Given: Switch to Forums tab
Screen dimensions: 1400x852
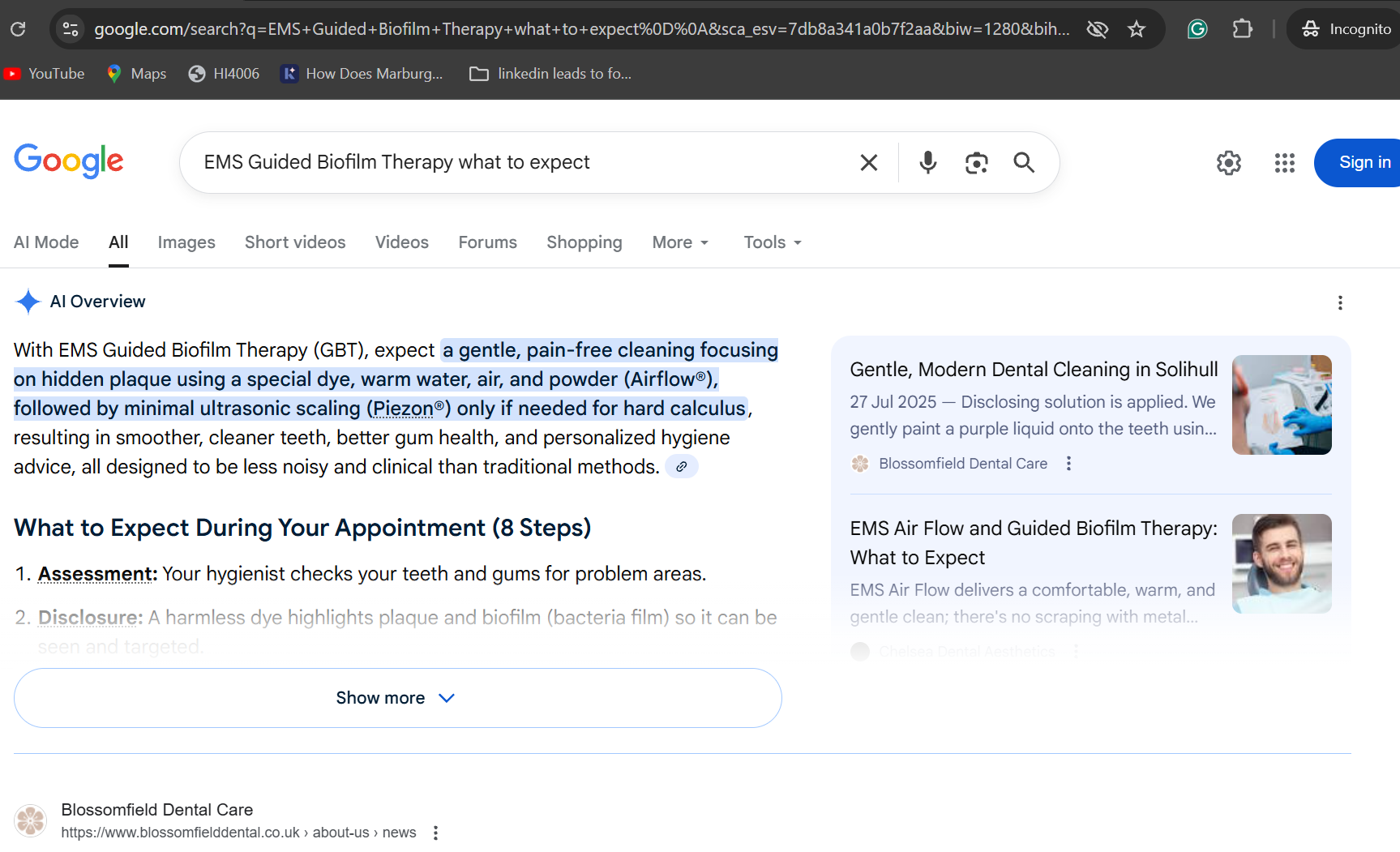Looking at the screenshot, I should point(488,242).
